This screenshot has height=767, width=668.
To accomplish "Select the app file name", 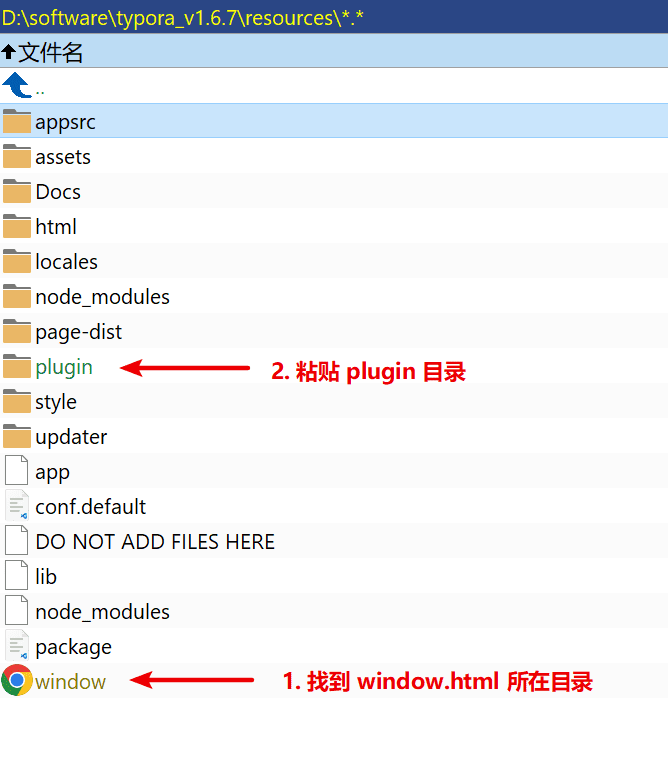I will (52, 473).
